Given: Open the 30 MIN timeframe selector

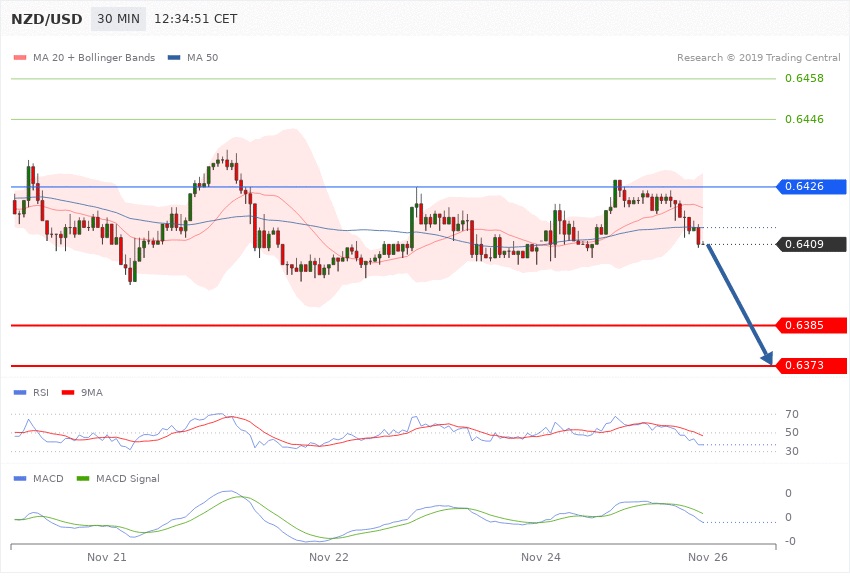Looking at the screenshot, I should (x=118, y=19).
